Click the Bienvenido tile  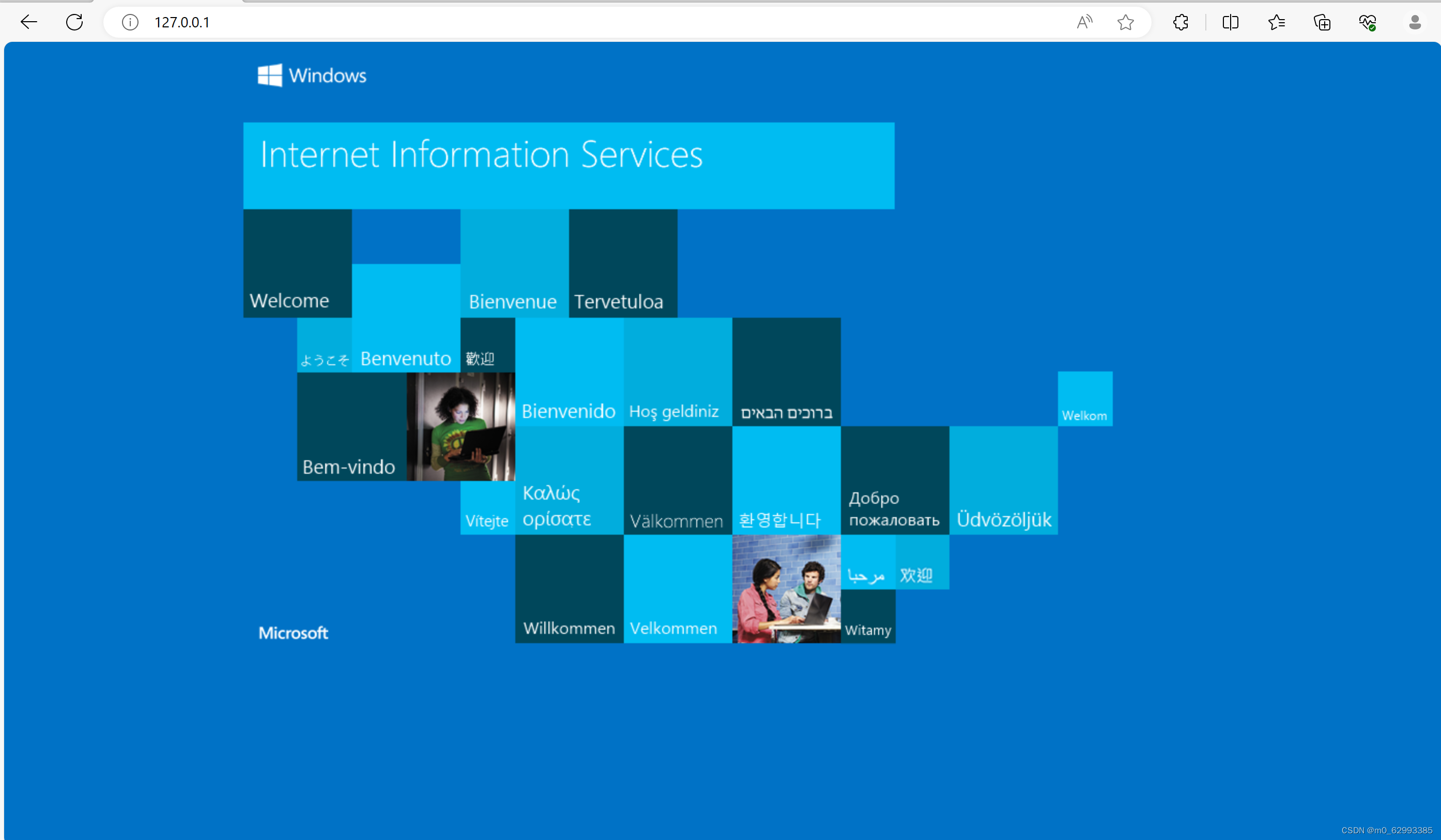[569, 371]
